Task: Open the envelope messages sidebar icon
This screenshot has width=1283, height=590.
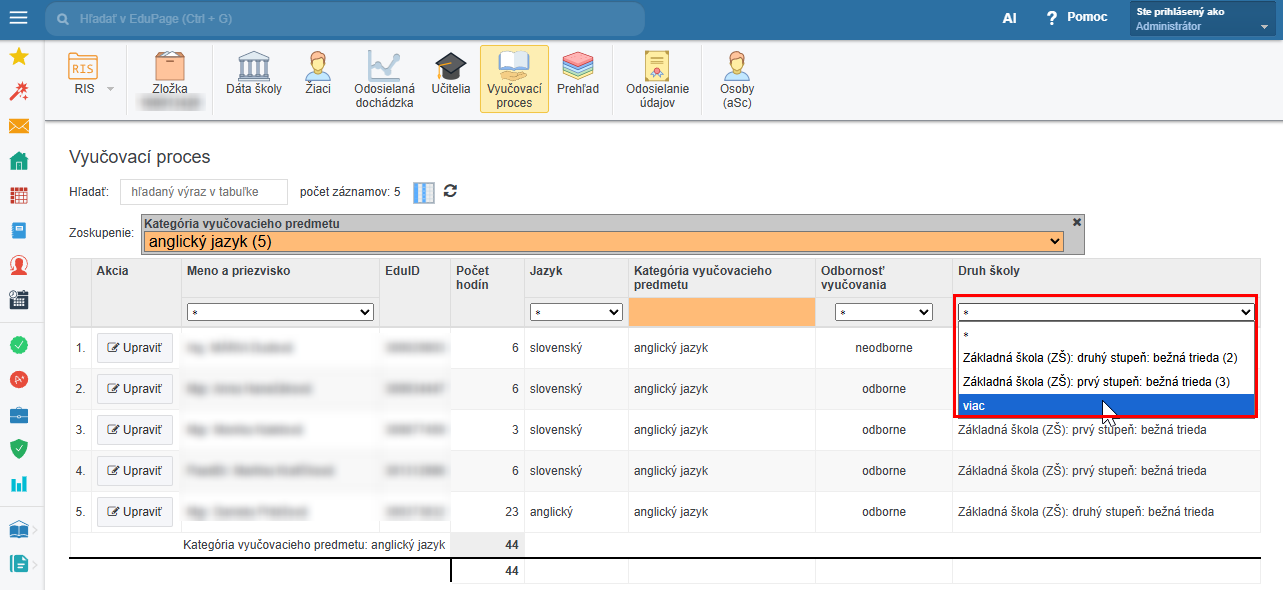Action: [x=18, y=126]
